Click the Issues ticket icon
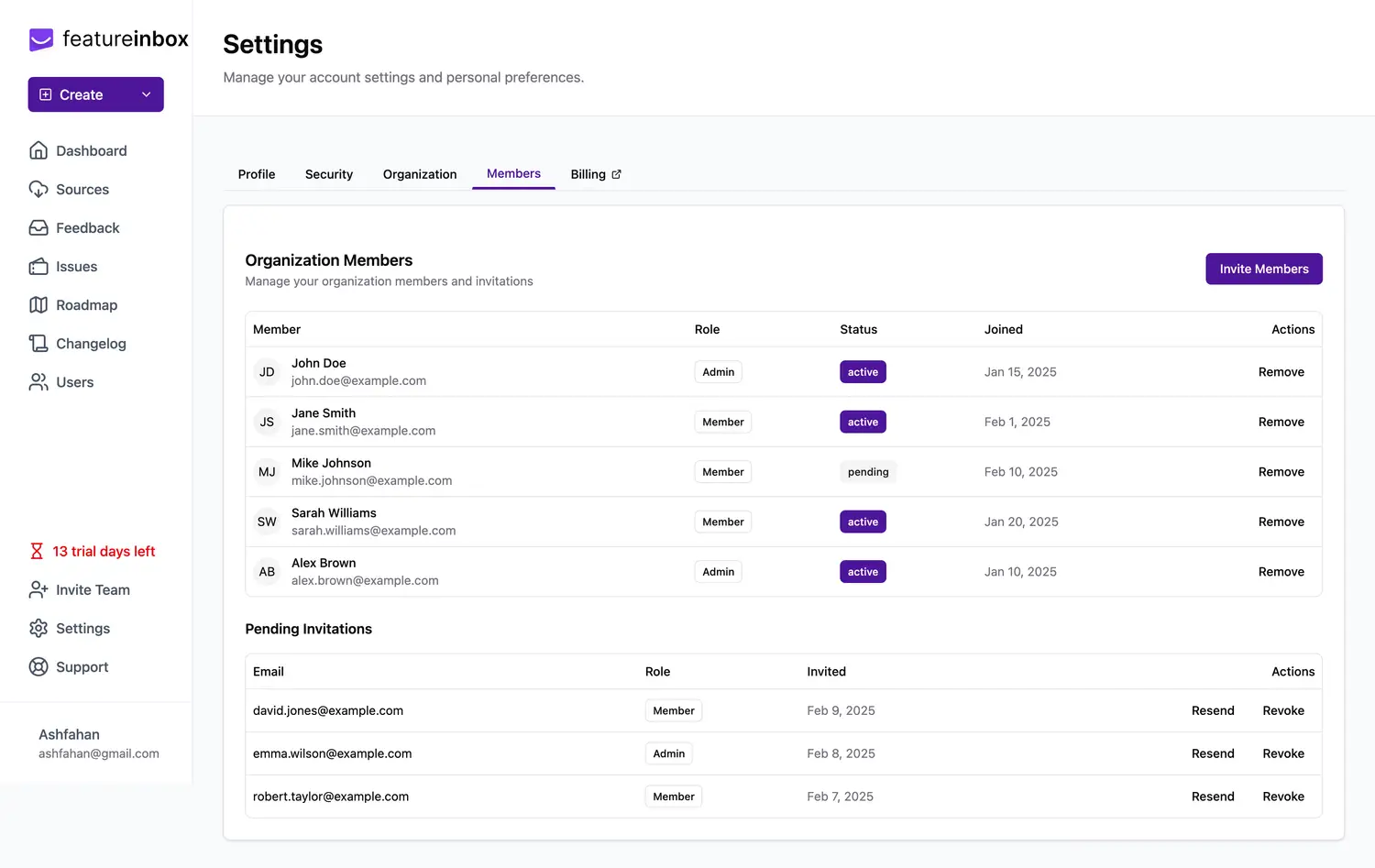This screenshot has height=868, width=1375. [38, 267]
